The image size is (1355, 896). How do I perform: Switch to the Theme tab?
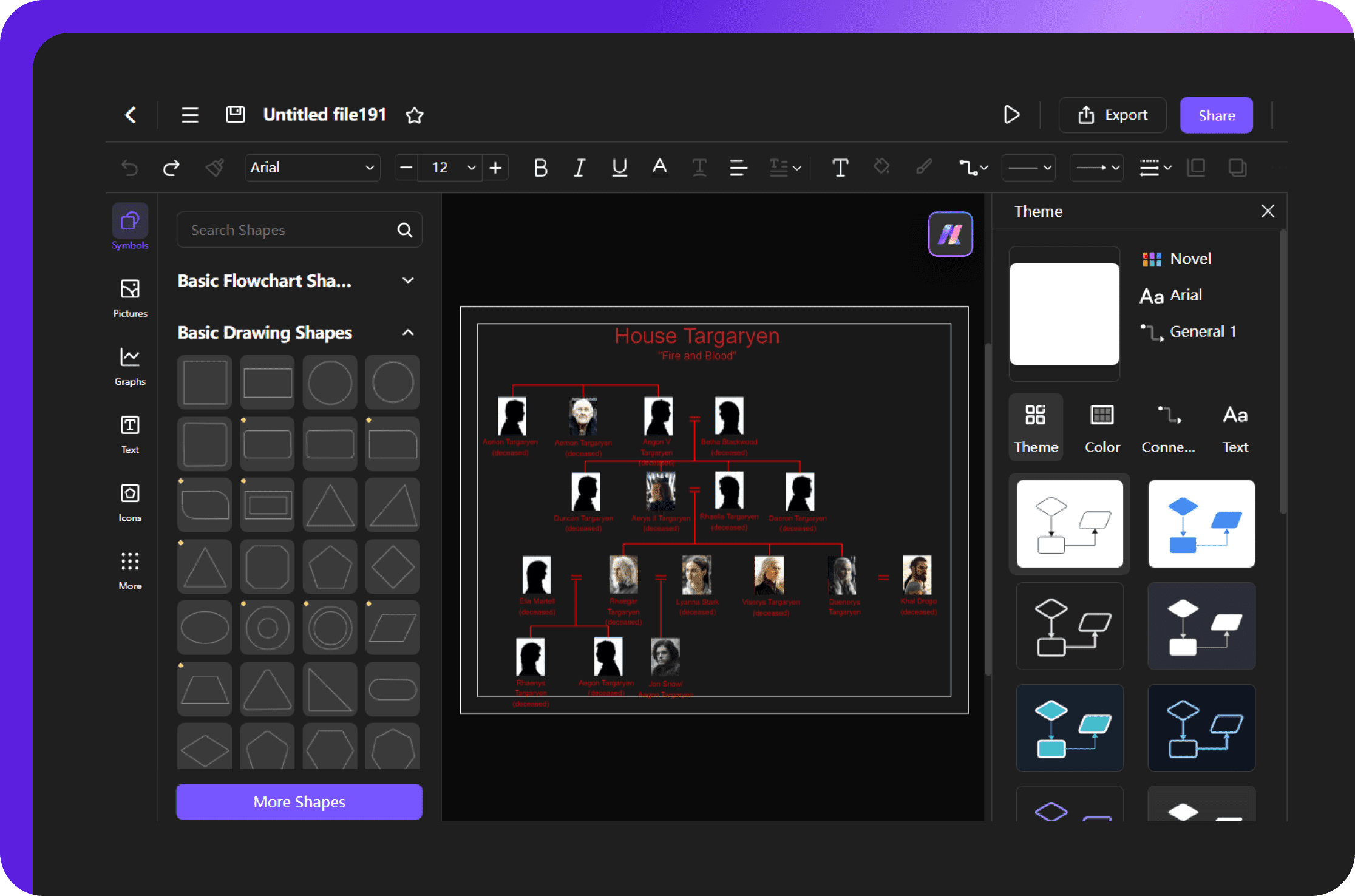(1036, 428)
